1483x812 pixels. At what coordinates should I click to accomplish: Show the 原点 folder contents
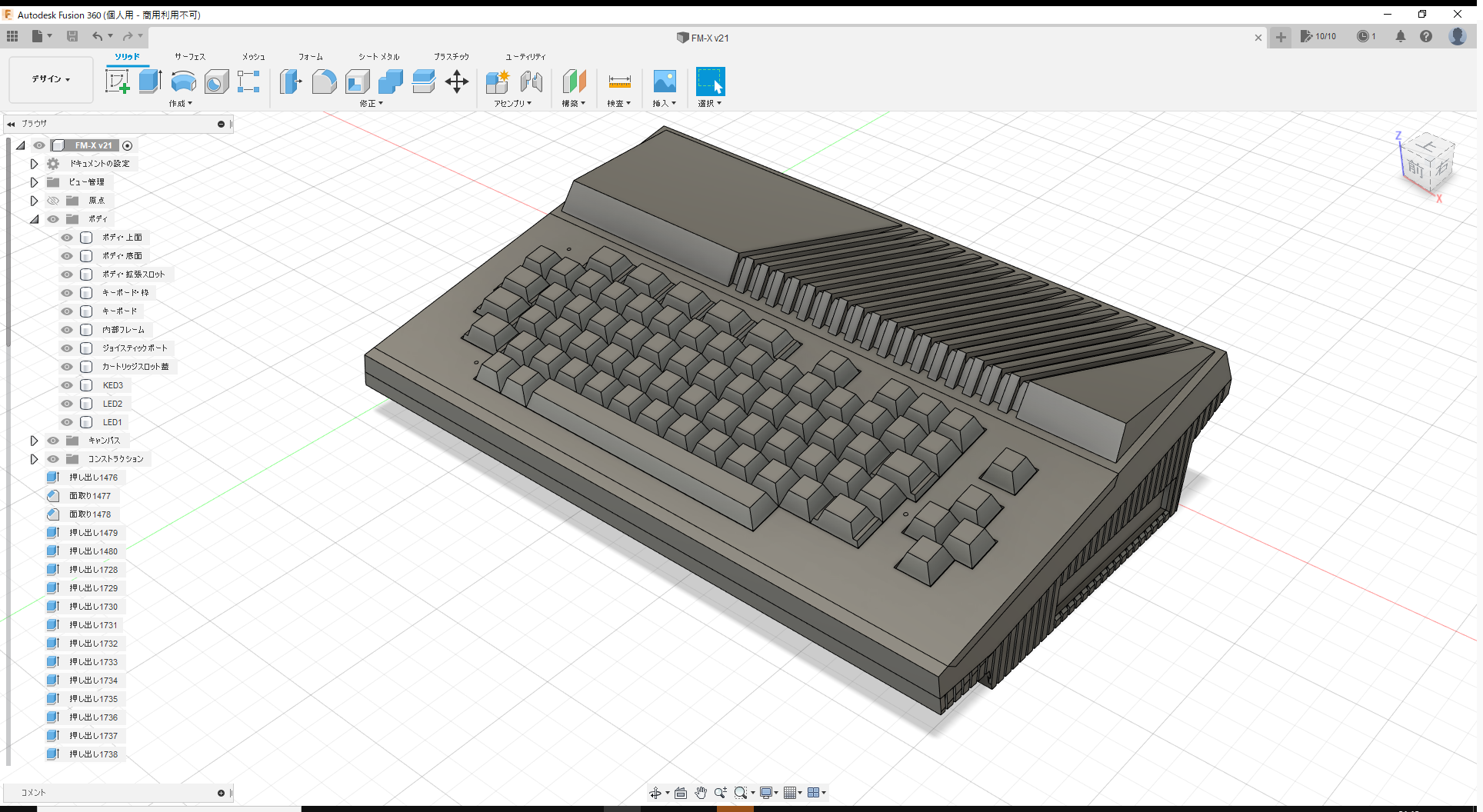34,200
